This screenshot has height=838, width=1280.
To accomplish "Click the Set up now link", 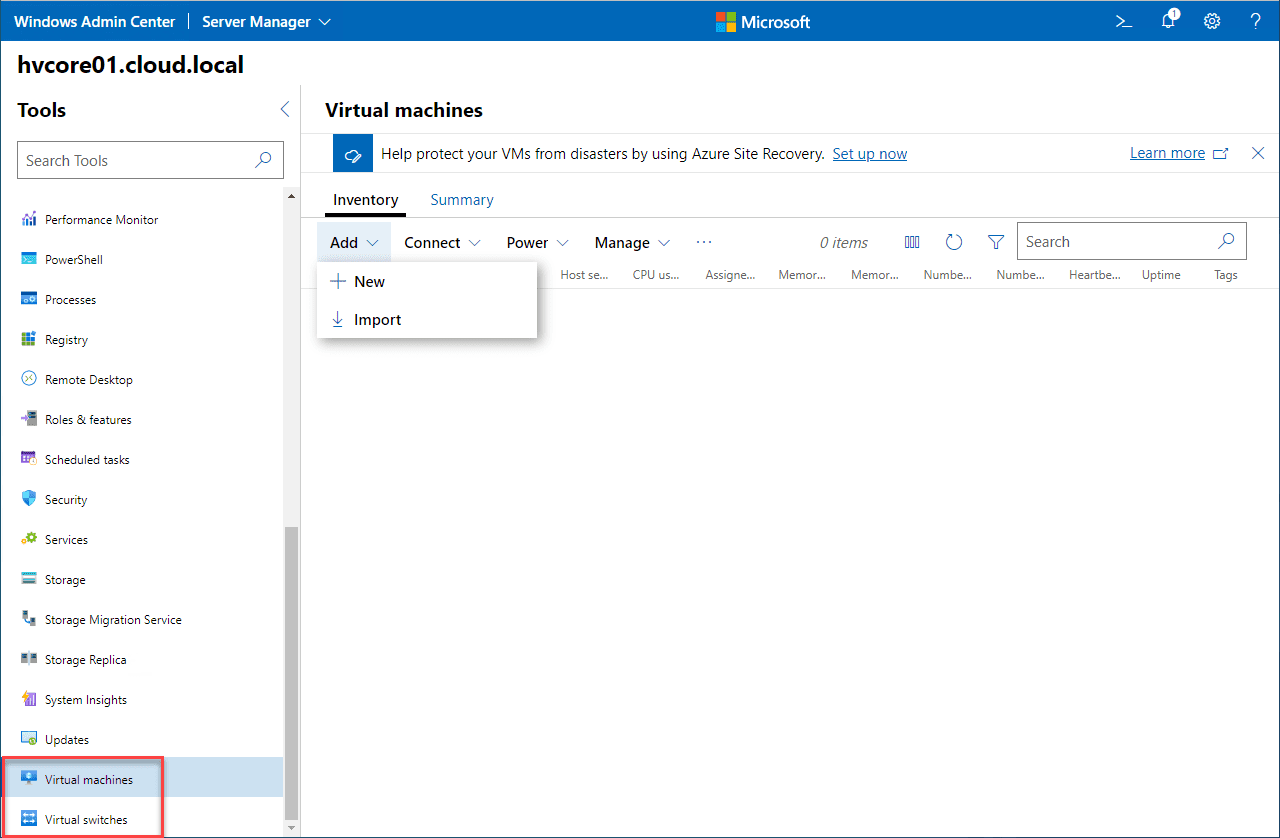I will (x=870, y=154).
